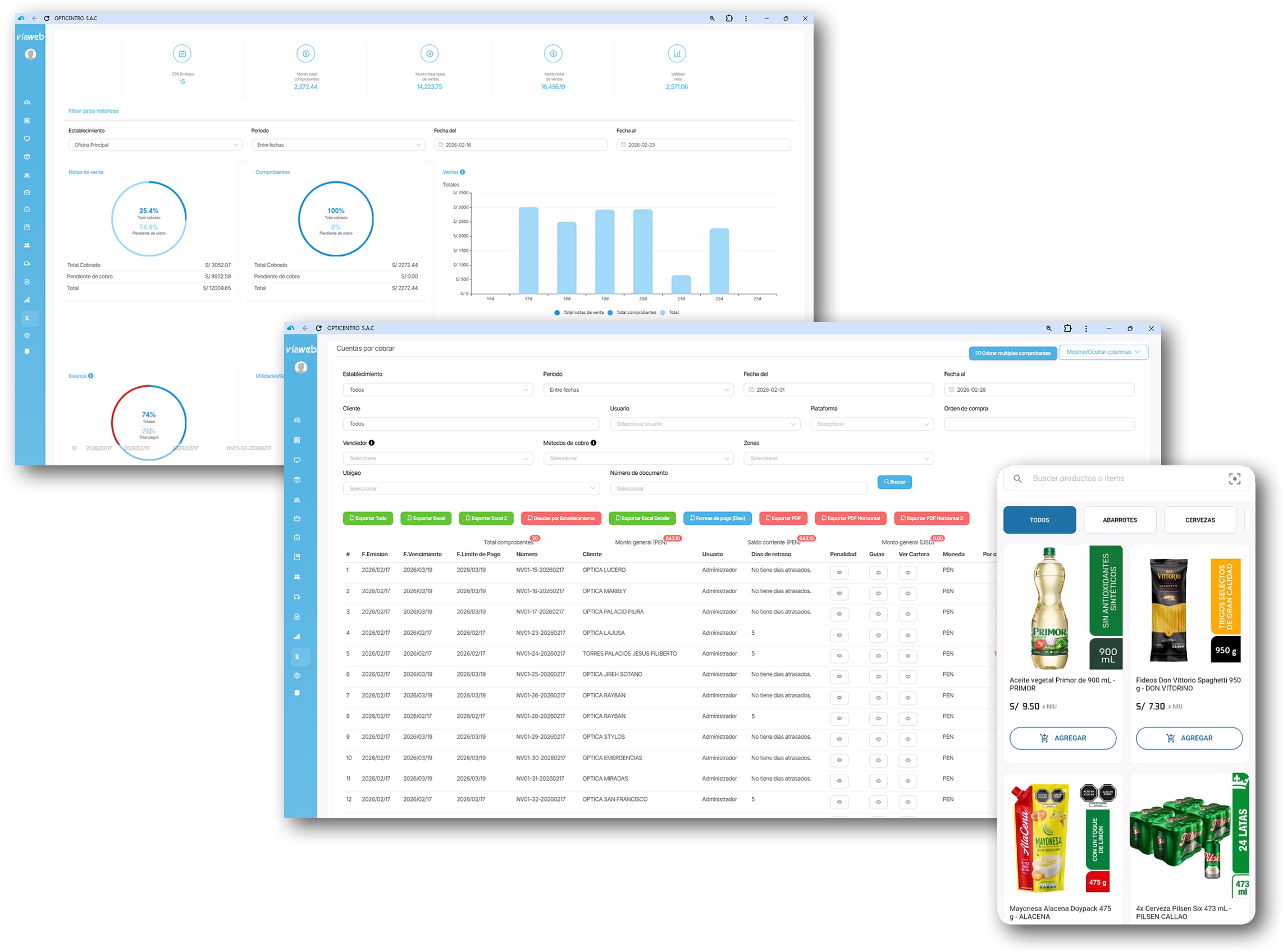The image size is (1283, 952).
Task: Click Fecha del field showing 2026-02-01
Action: 839,390
